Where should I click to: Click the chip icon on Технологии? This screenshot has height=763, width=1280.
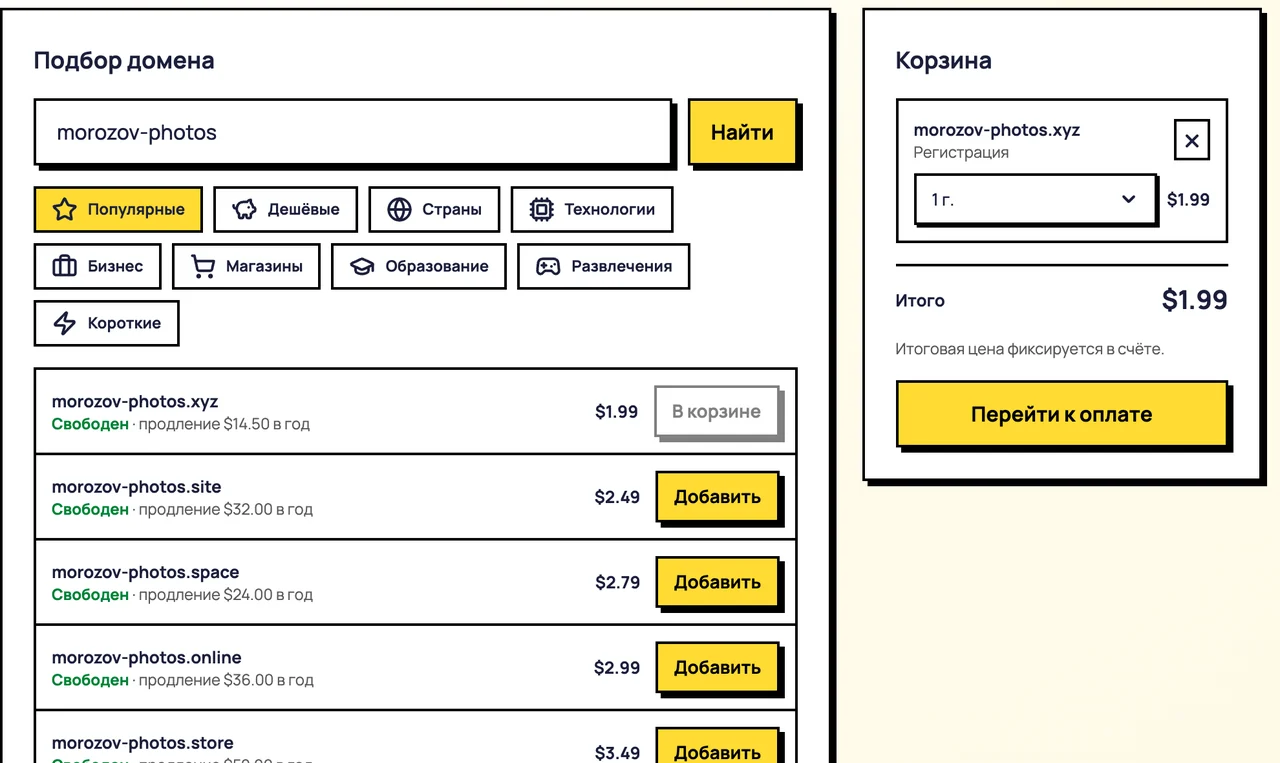click(x=542, y=210)
